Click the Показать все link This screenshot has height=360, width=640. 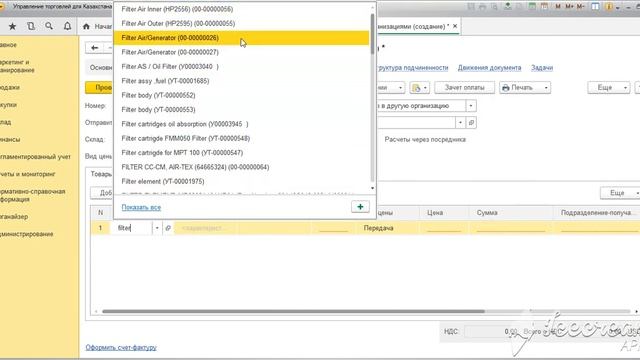[x=141, y=207]
